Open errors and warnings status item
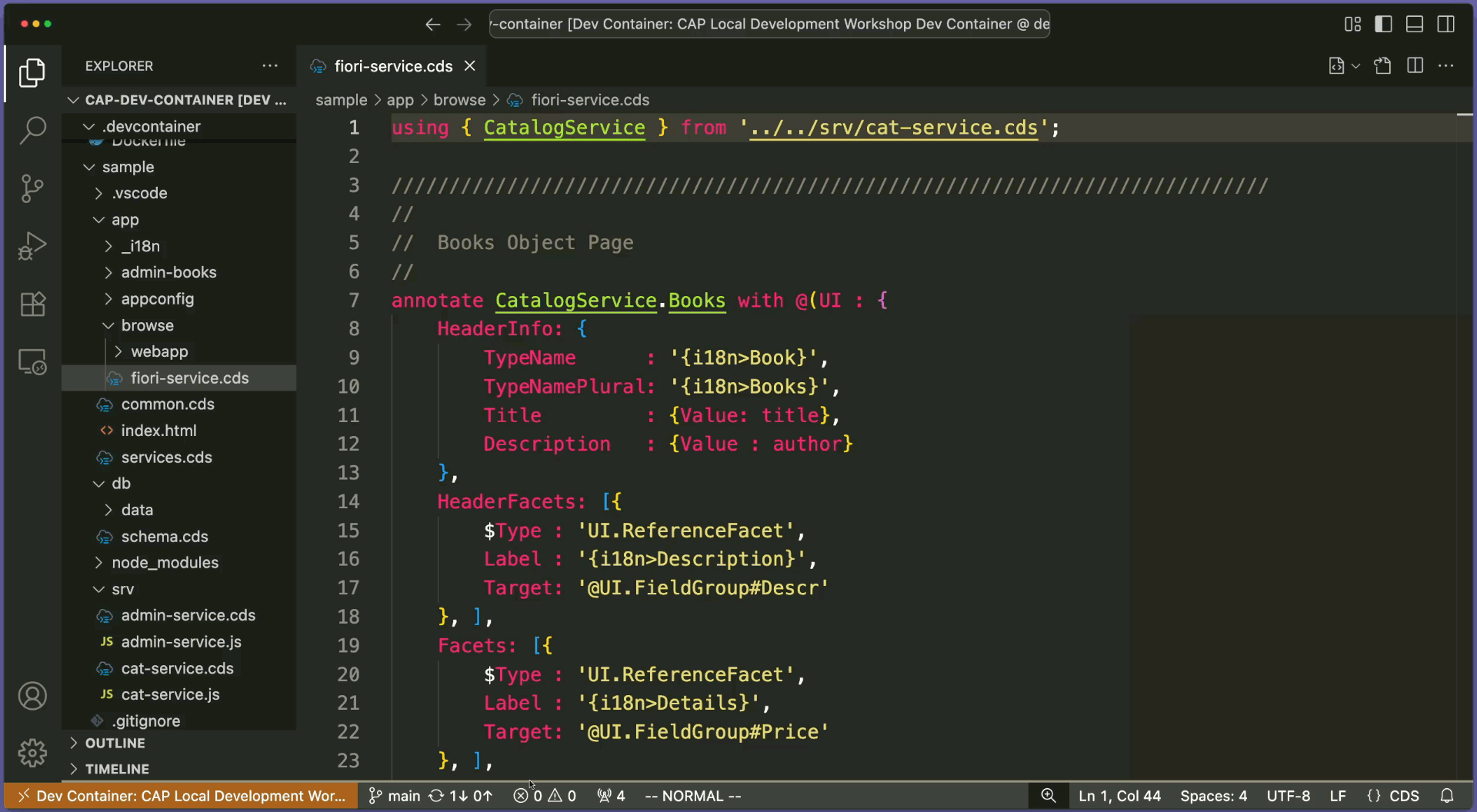The width and height of the screenshot is (1477, 812). click(x=545, y=797)
